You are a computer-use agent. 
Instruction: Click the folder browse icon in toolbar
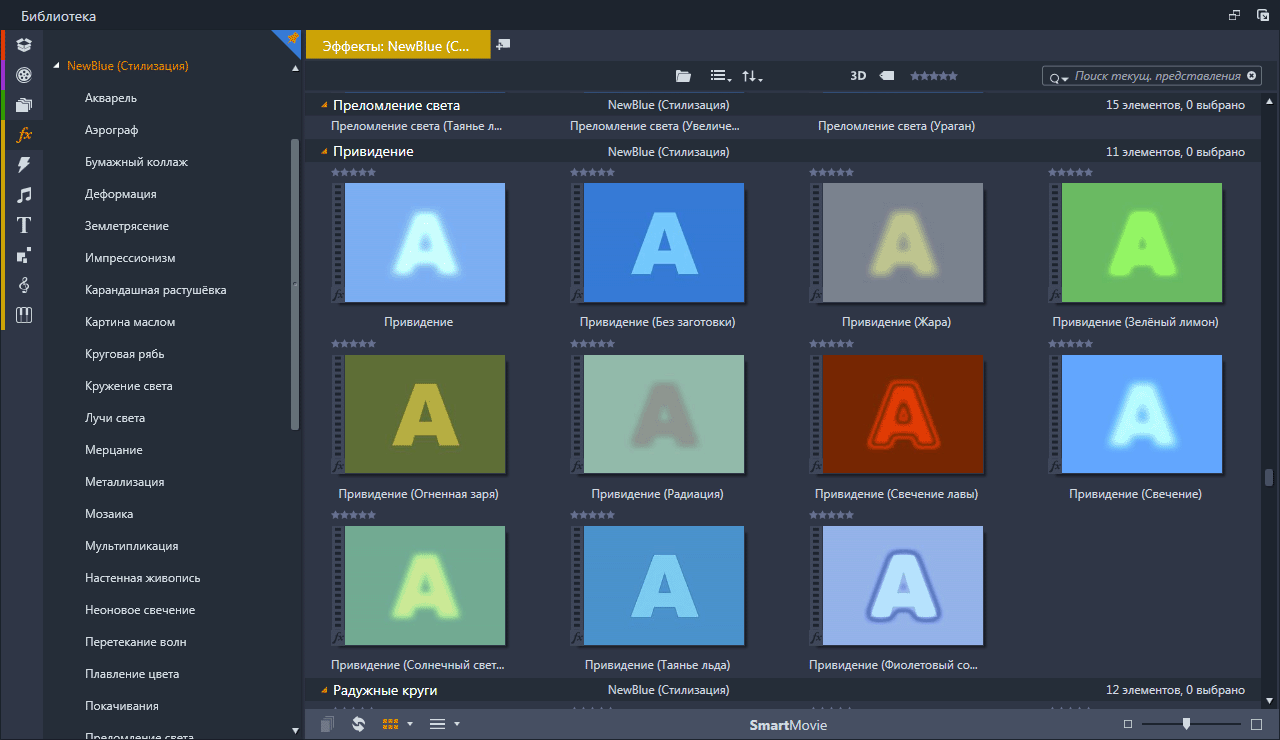pyautogui.click(x=683, y=76)
